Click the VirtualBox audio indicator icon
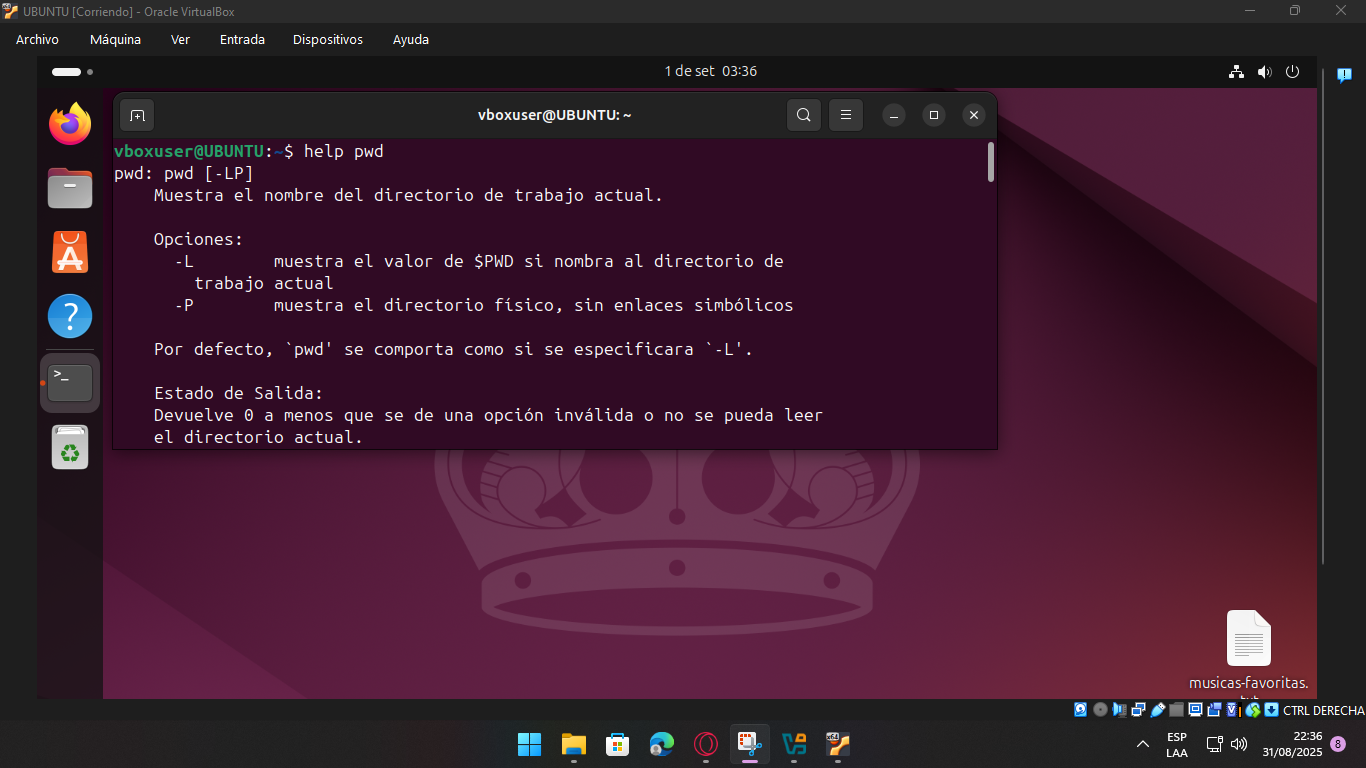This screenshot has width=1366, height=768. [x=1119, y=710]
